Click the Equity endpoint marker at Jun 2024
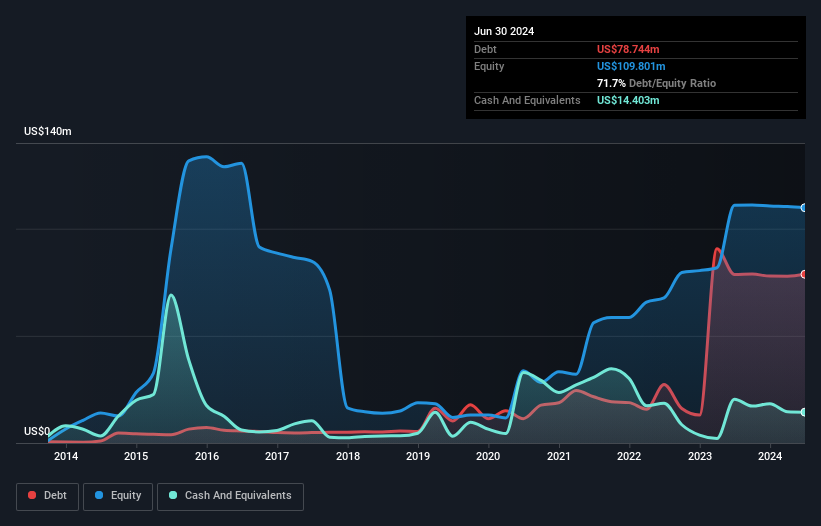Image resolution: width=821 pixels, height=526 pixels. [x=804, y=208]
